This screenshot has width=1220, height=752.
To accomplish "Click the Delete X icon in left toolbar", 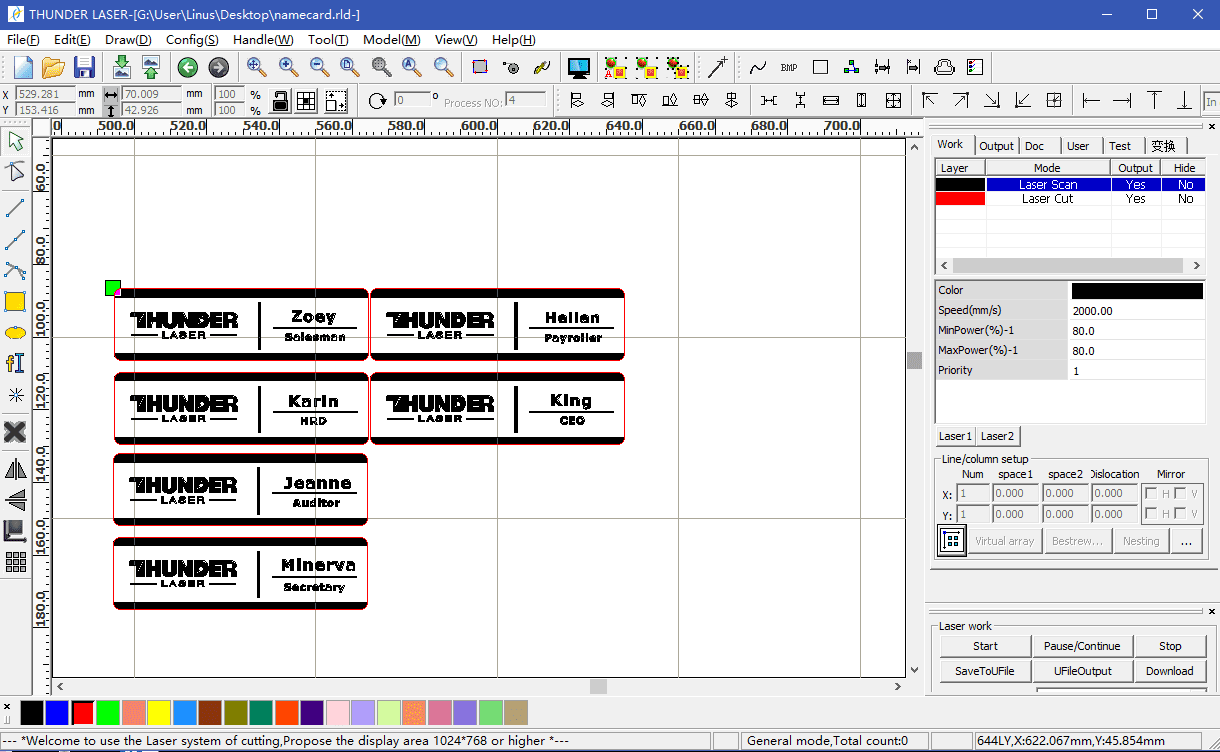I will [x=15, y=432].
